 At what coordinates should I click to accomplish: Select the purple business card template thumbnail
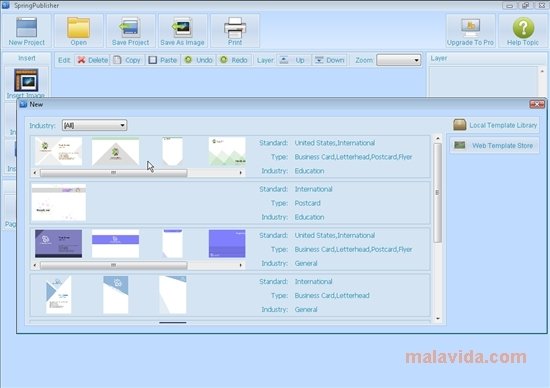click(x=59, y=243)
